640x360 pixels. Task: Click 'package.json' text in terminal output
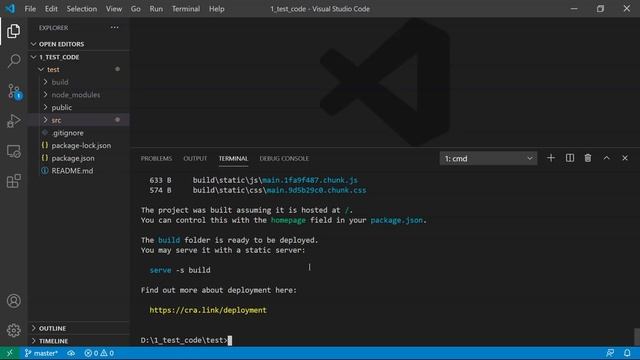pos(396,220)
